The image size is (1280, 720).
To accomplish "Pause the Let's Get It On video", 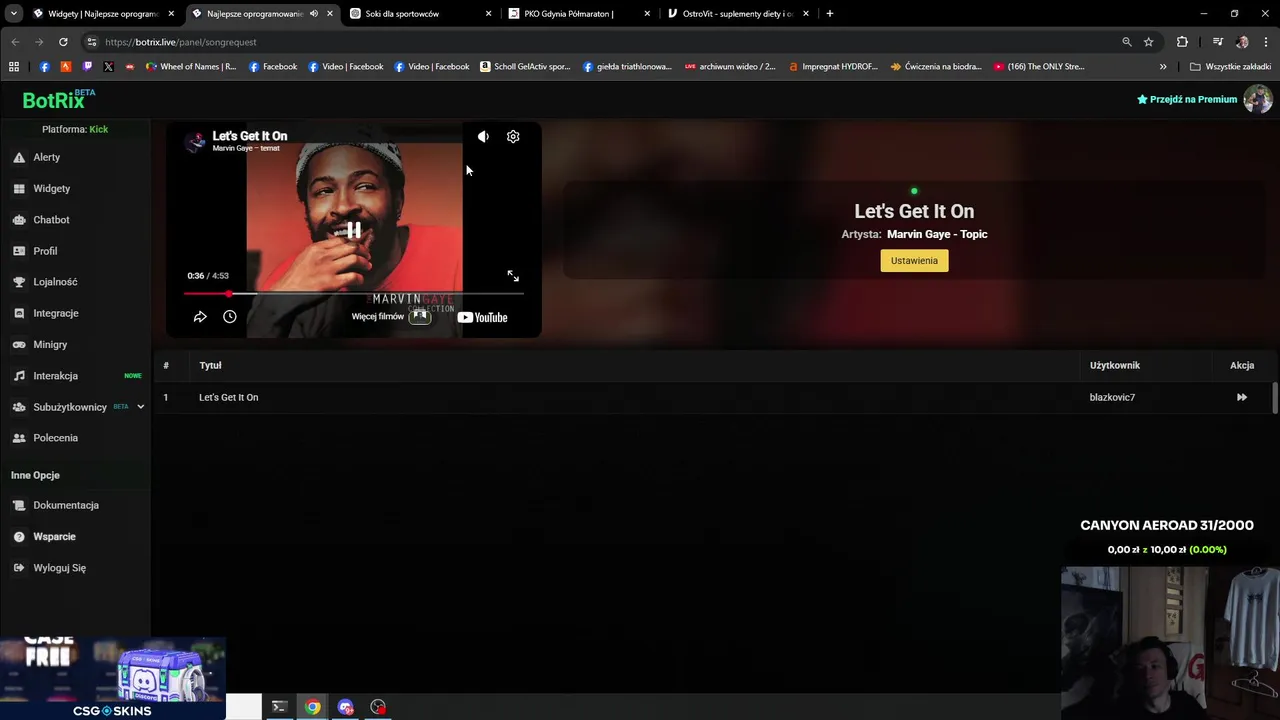I will tap(353, 230).
